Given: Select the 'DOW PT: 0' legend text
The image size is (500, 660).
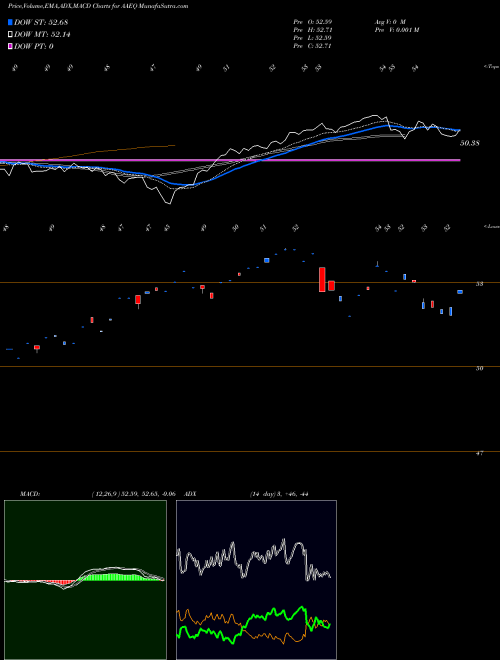Looking at the screenshot, I should pos(34,46).
